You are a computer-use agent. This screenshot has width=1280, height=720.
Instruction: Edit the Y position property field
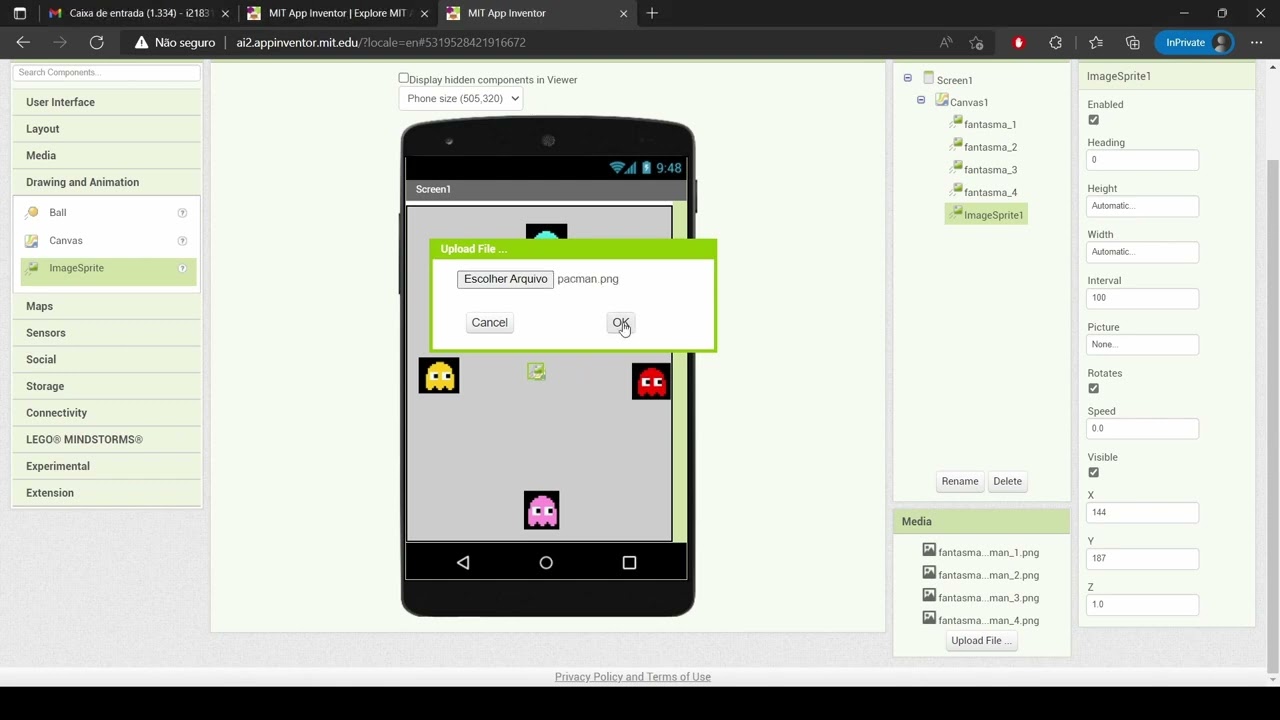click(1143, 558)
